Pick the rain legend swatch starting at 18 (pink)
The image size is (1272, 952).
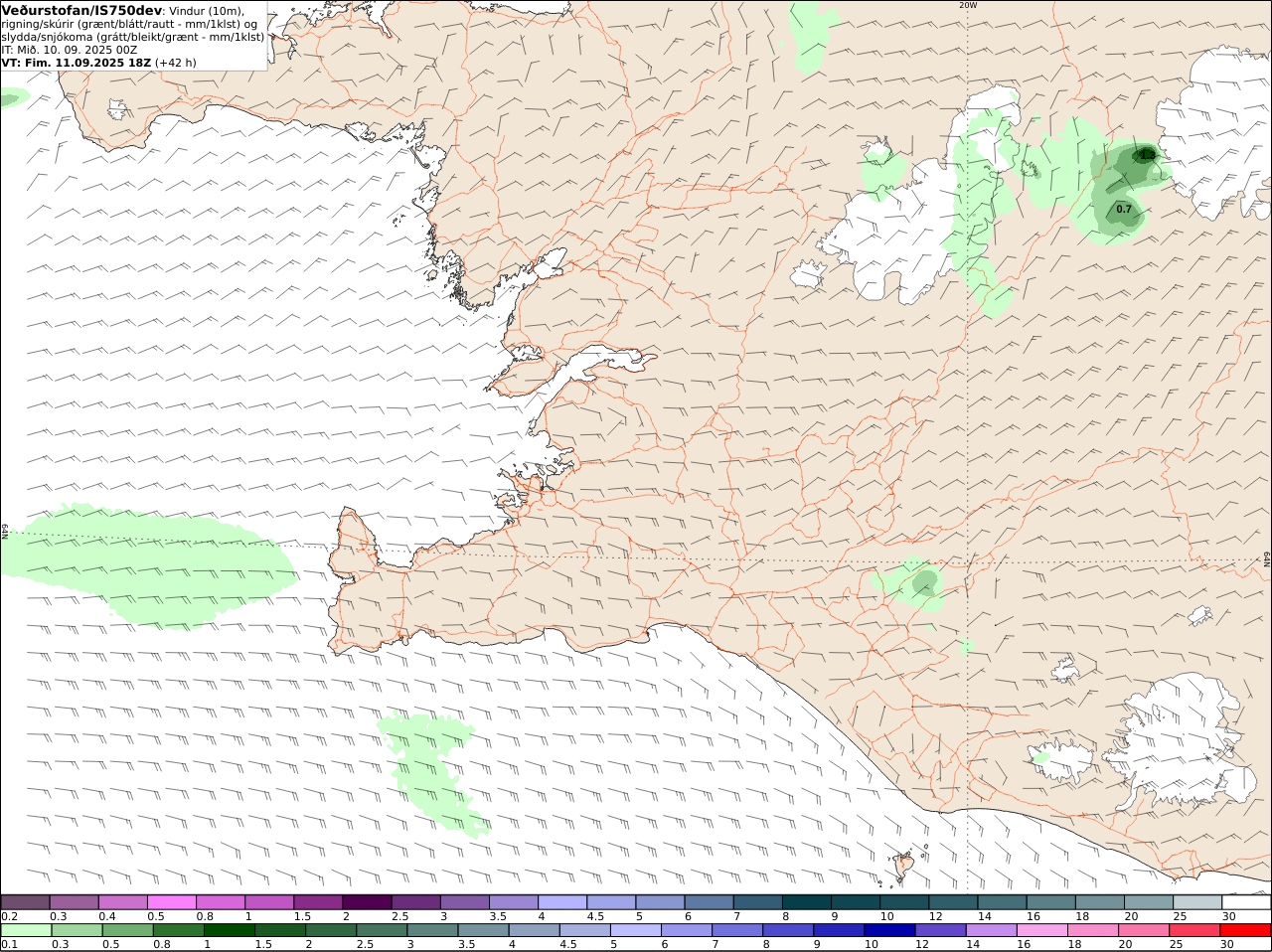(x=1093, y=930)
